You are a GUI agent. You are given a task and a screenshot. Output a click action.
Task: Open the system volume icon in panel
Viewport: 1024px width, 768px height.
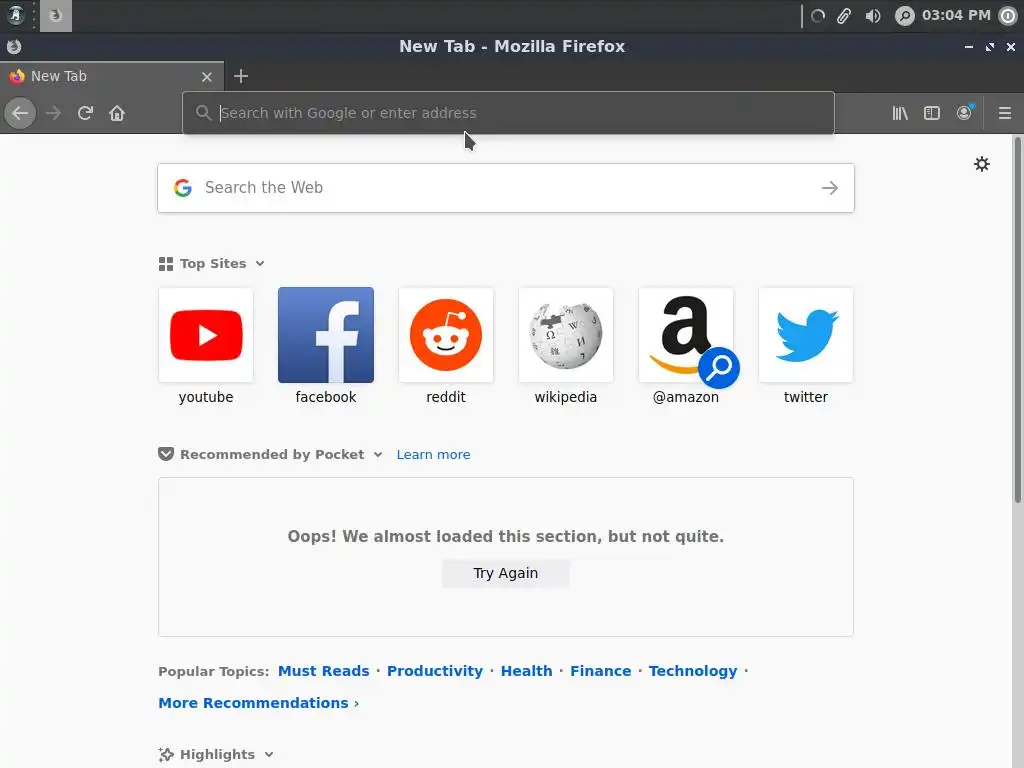872,16
